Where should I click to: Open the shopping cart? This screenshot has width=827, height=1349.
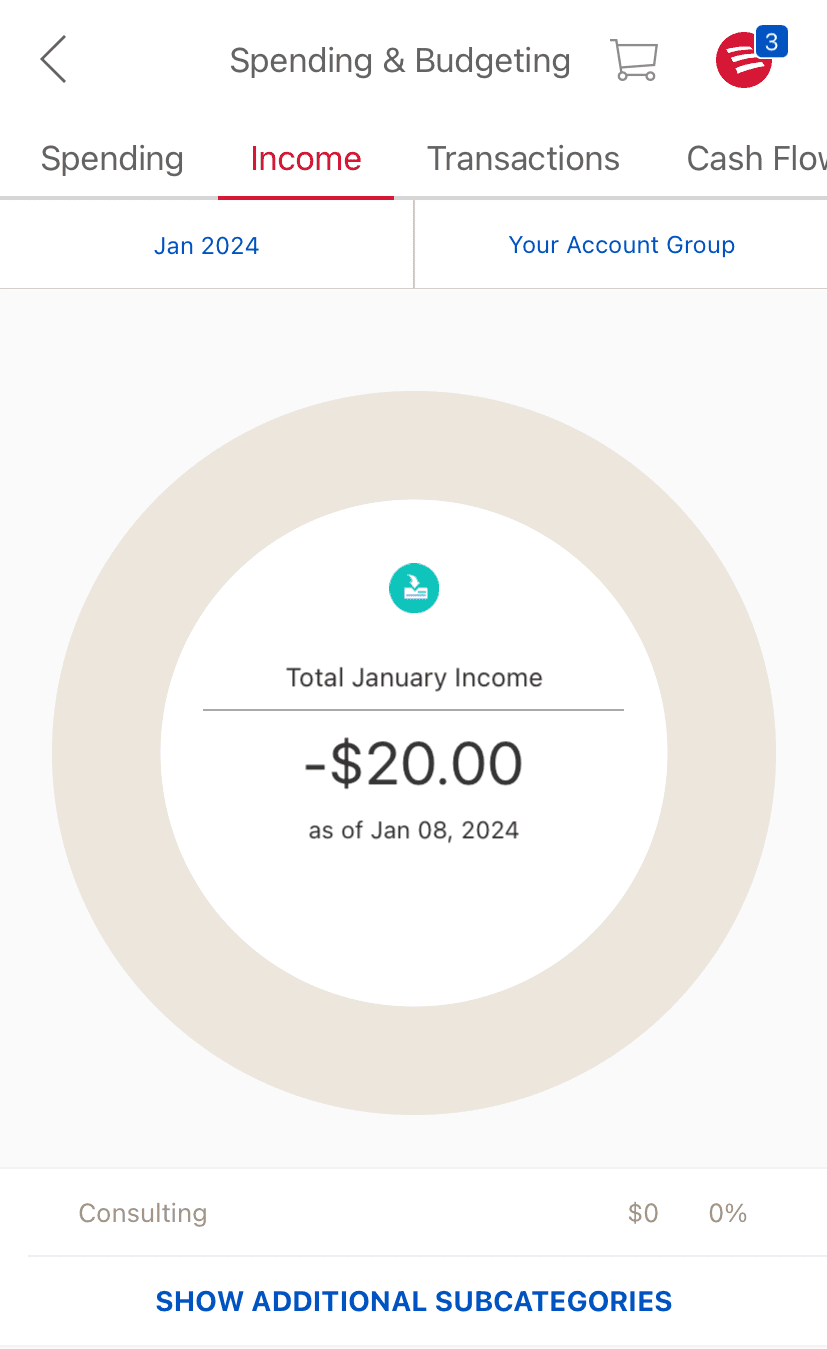634,60
